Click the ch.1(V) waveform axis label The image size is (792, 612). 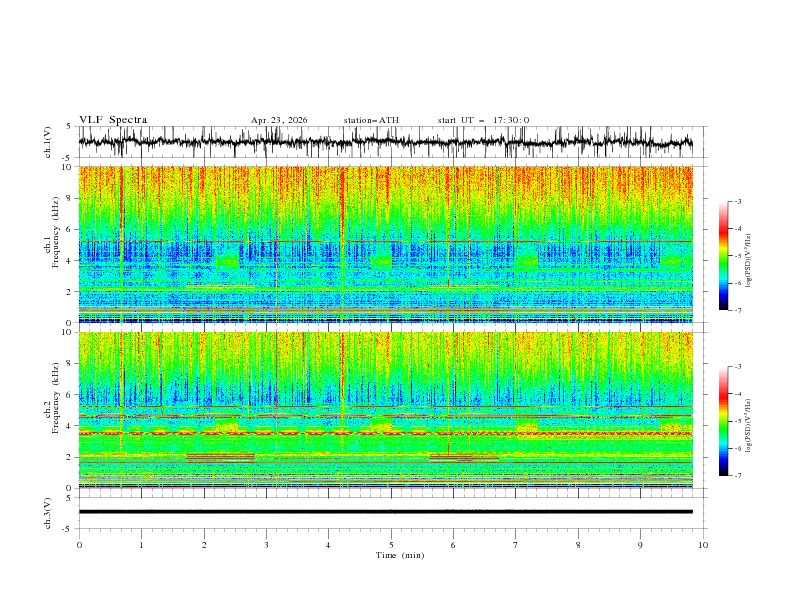[x=48, y=142]
